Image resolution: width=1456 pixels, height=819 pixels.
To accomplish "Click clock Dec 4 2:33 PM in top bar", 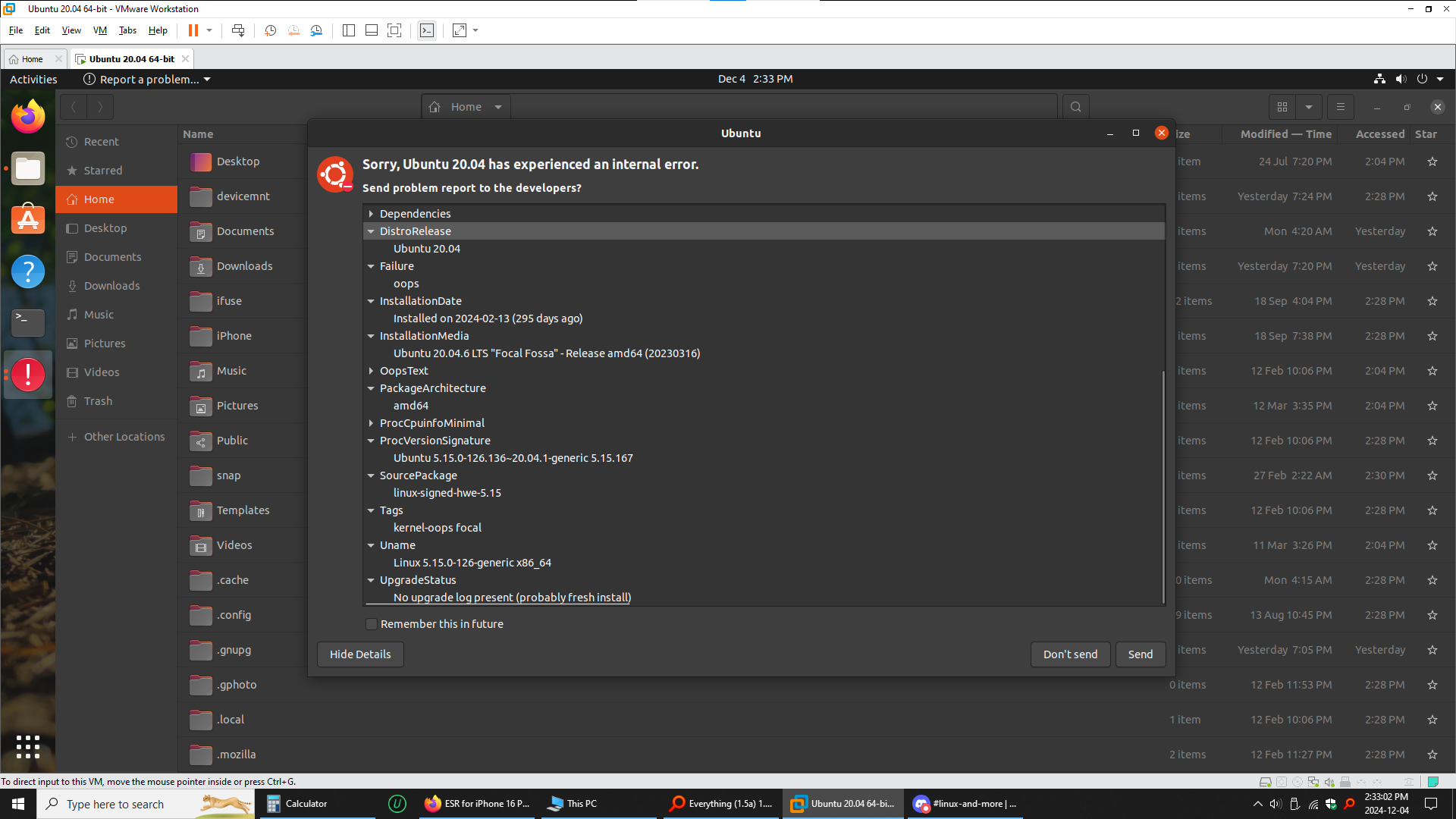I will click(x=755, y=80).
